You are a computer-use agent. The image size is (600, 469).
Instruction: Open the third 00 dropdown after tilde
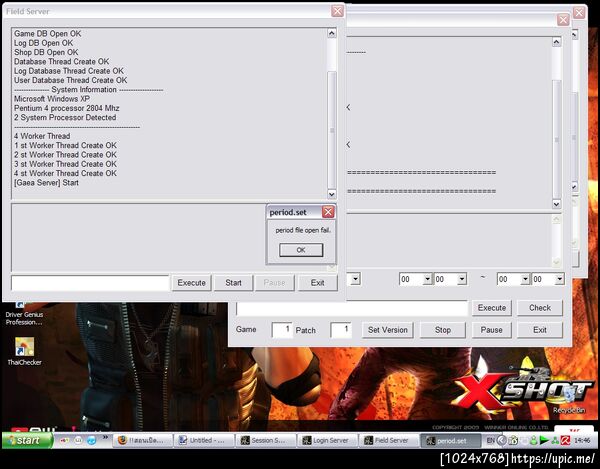point(525,279)
